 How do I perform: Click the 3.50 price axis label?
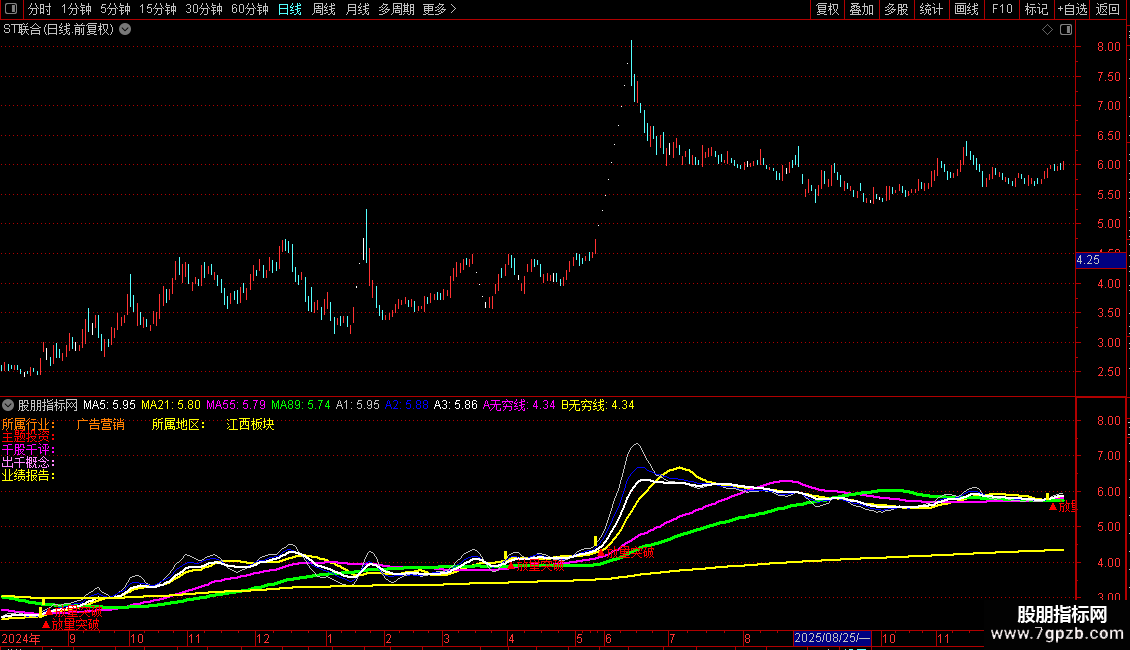point(1108,313)
